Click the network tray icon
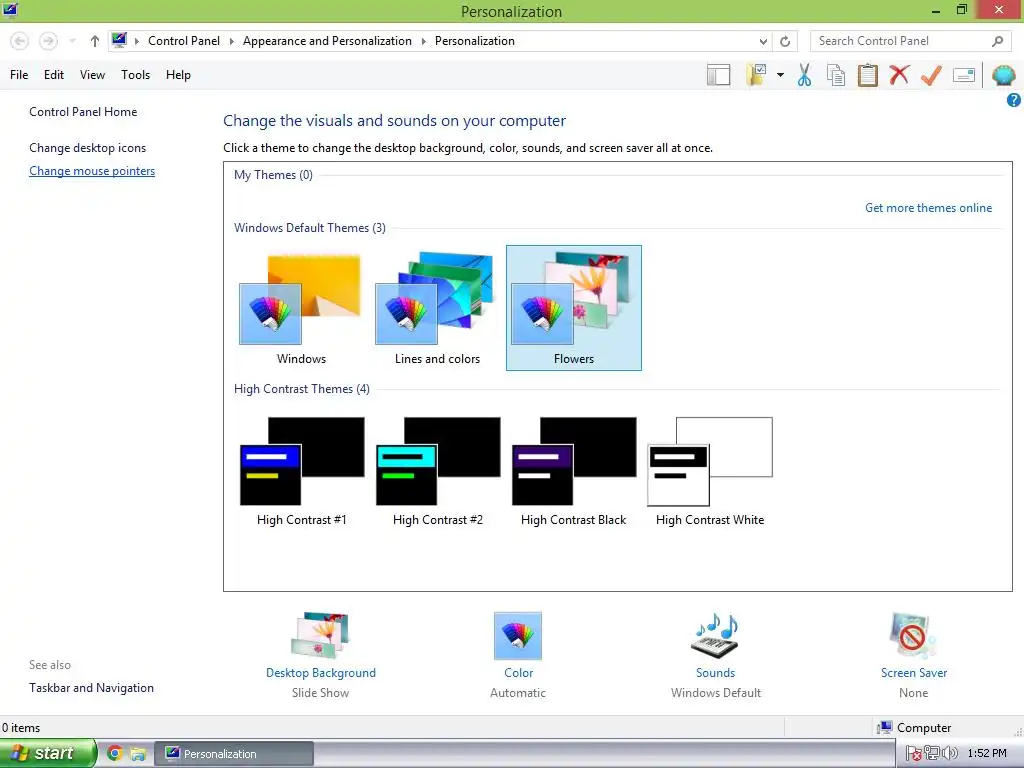1024x768 pixels. pos(932,753)
